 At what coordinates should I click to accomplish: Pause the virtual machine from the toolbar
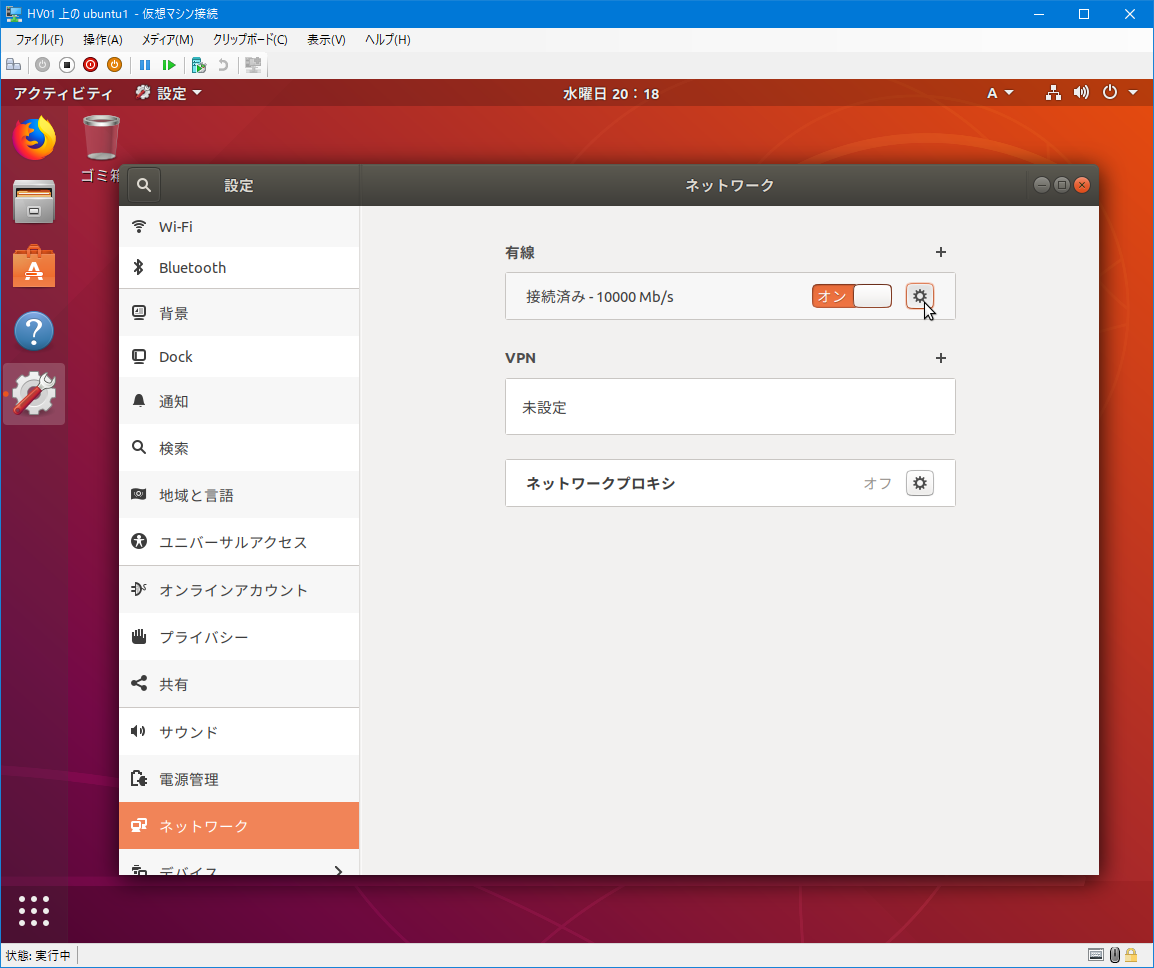tap(144, 64)
